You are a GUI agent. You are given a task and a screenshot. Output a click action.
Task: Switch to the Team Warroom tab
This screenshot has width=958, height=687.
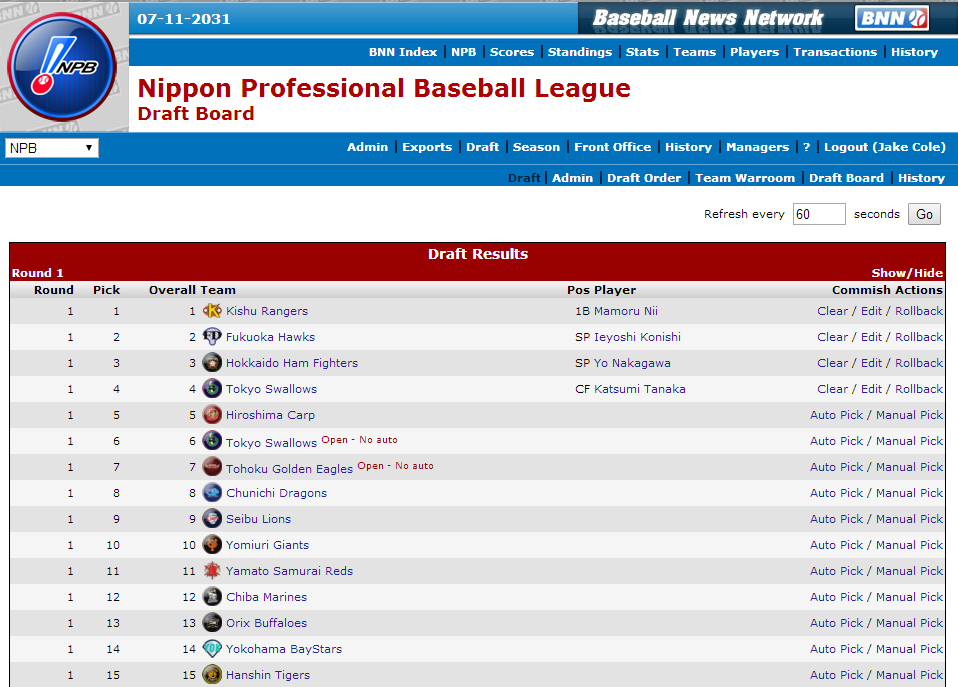[x=745, y=178]
